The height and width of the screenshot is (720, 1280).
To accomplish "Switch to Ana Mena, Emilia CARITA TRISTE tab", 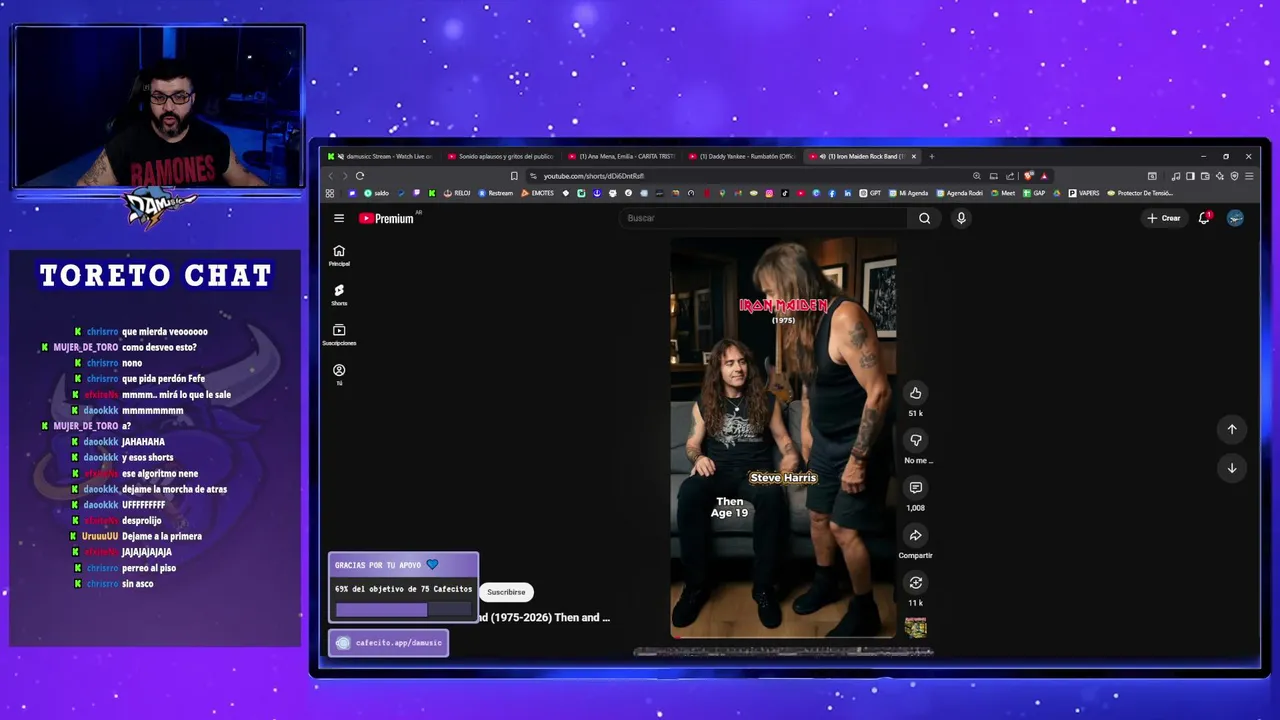I will click(623, 156).
